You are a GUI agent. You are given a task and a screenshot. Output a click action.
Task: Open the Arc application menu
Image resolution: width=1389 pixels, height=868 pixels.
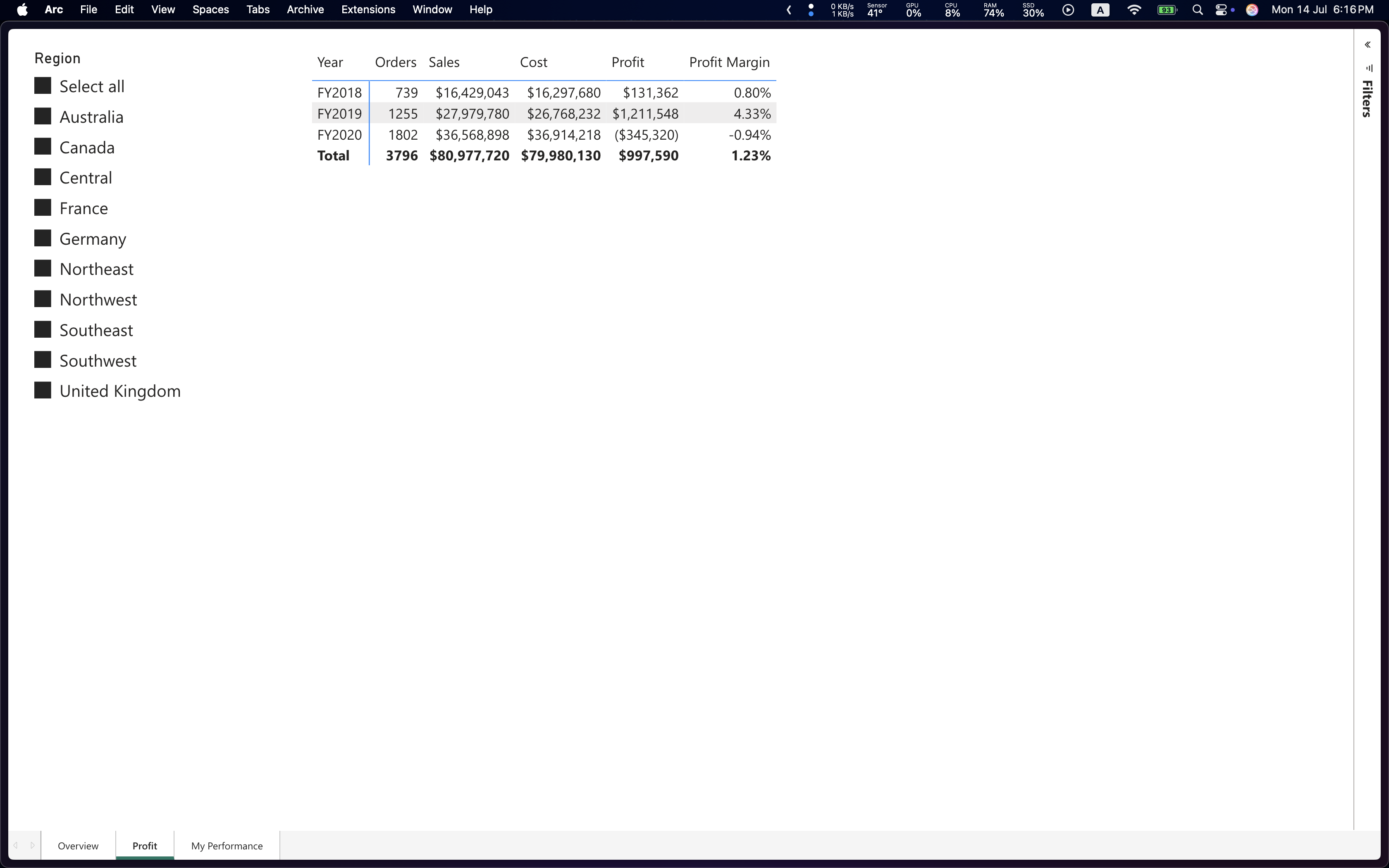[x=54, y=10]
